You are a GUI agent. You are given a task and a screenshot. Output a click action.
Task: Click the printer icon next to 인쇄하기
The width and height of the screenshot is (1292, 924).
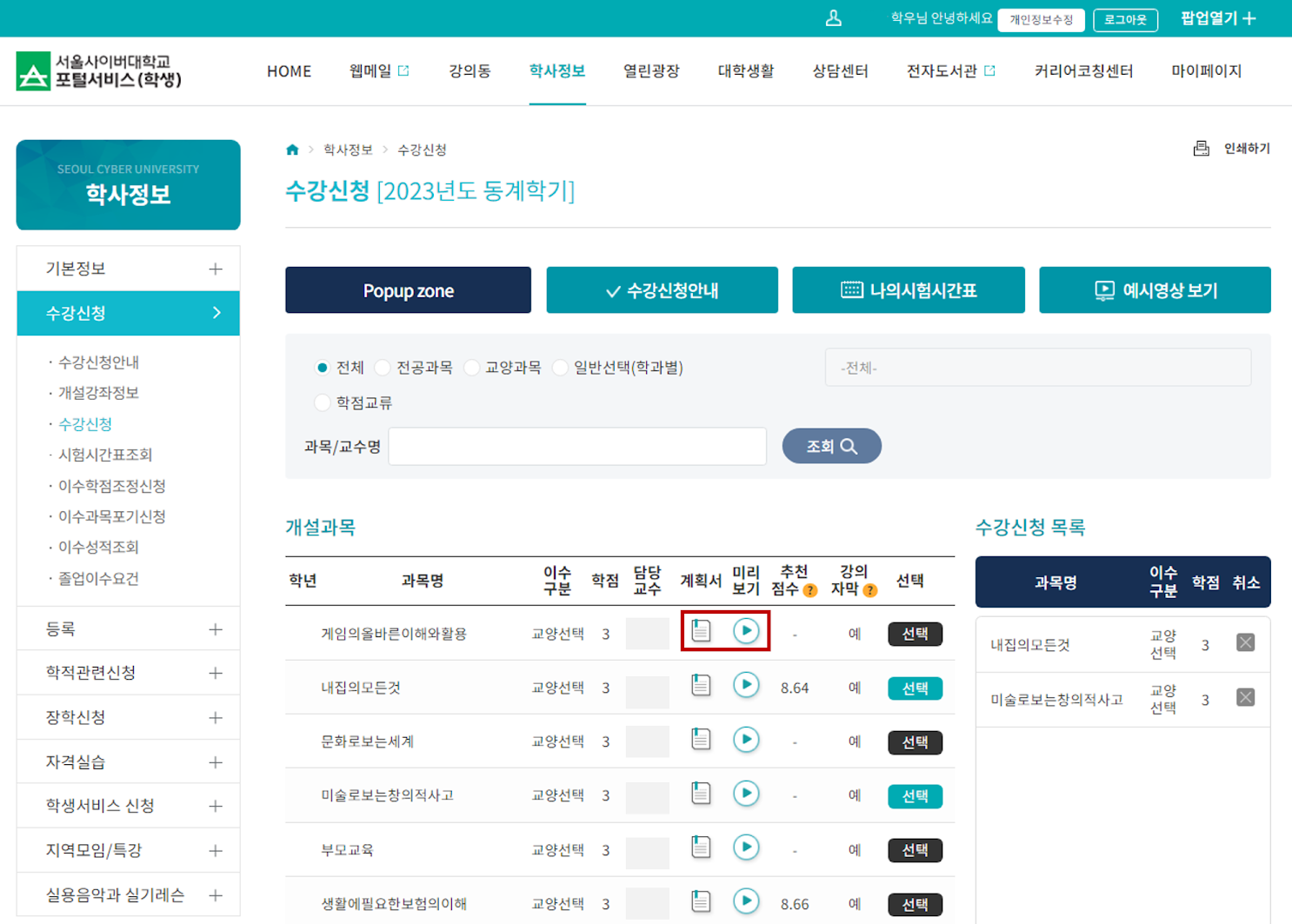click(x=1202, y=149)
